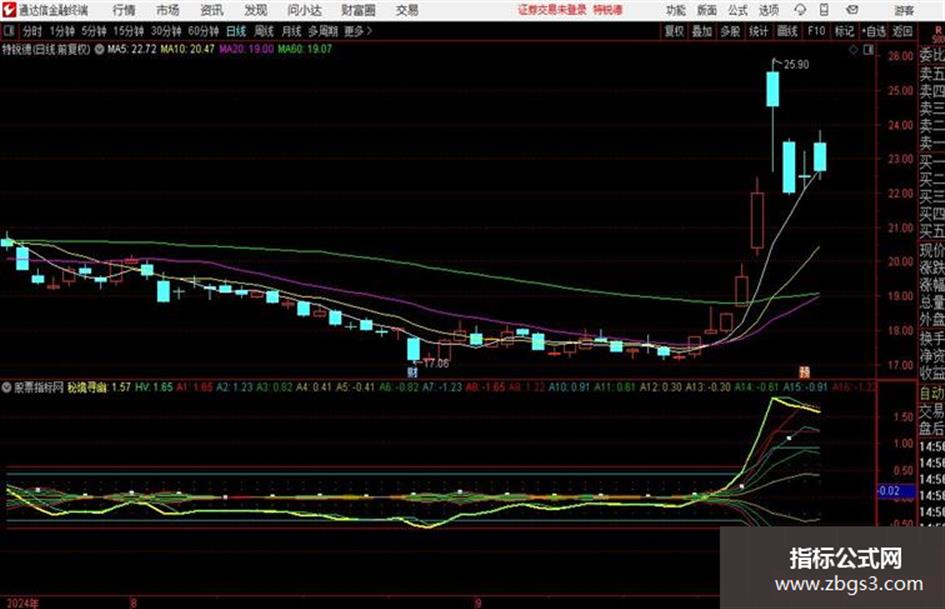The width and height of the screenshot is (945, 609).
Task: Open the 功能 menu
Action: pos(676,10)
